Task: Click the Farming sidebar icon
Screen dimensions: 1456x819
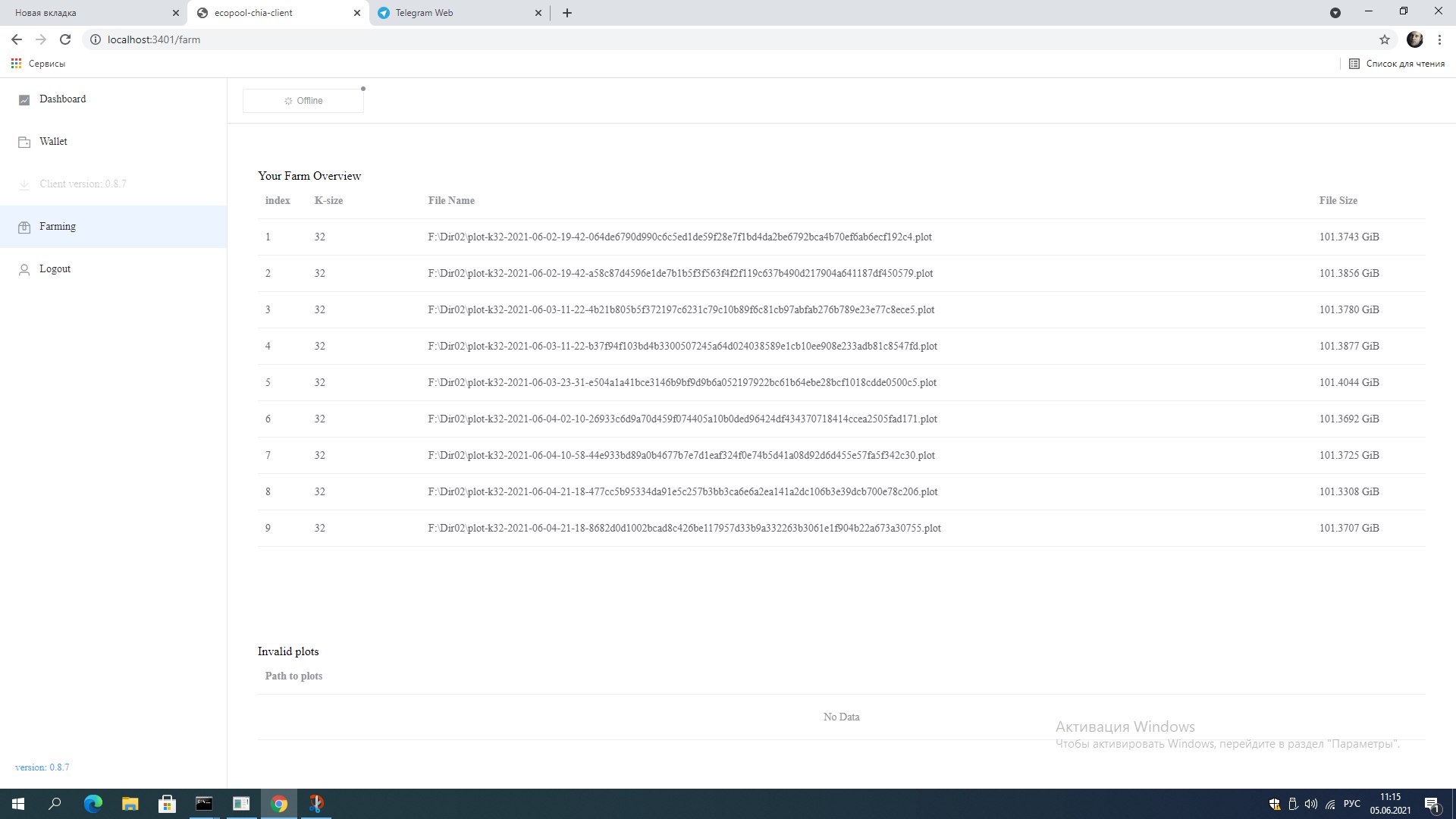Action: (24, 227)
